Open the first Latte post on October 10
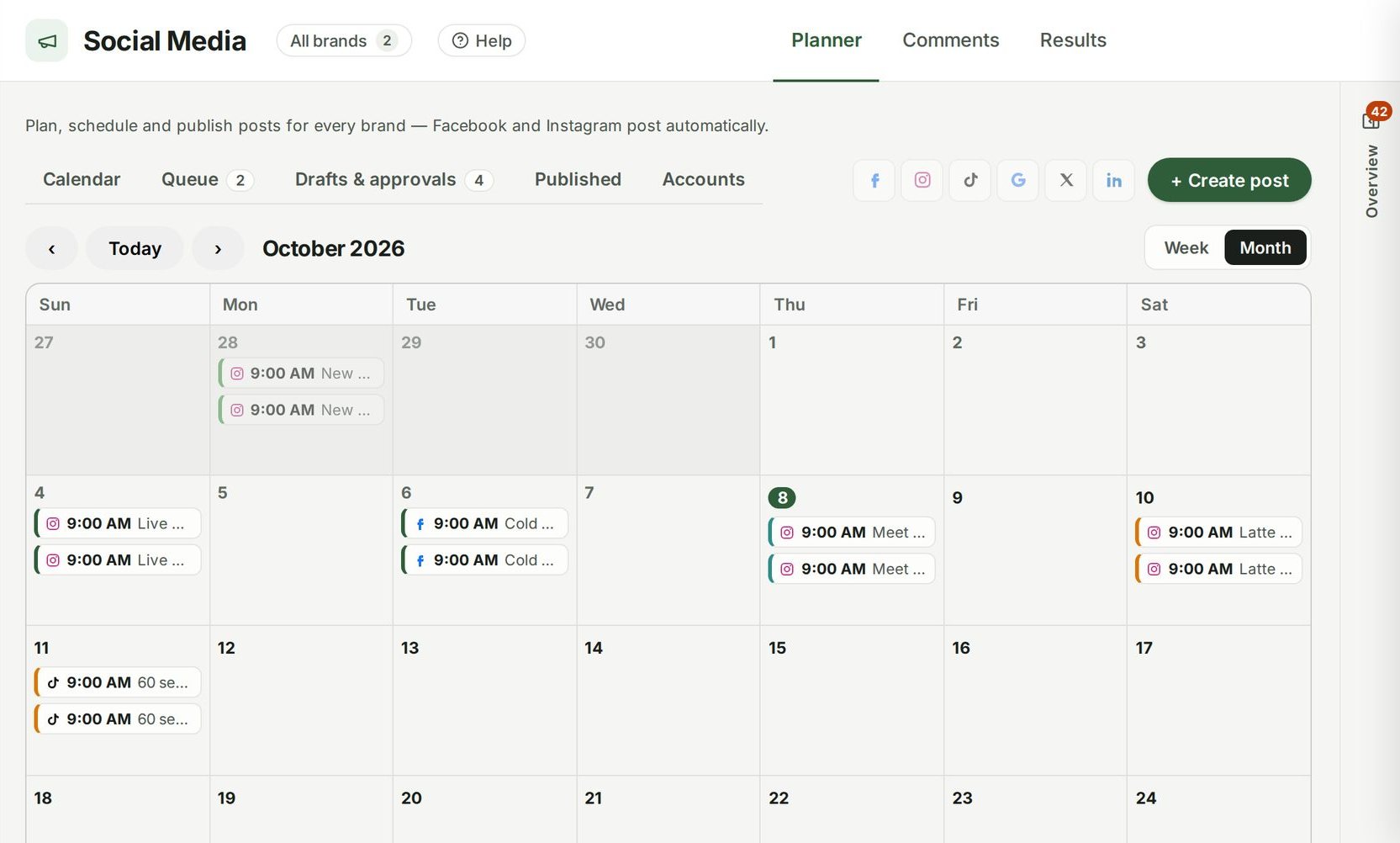 pos(1219,533)
